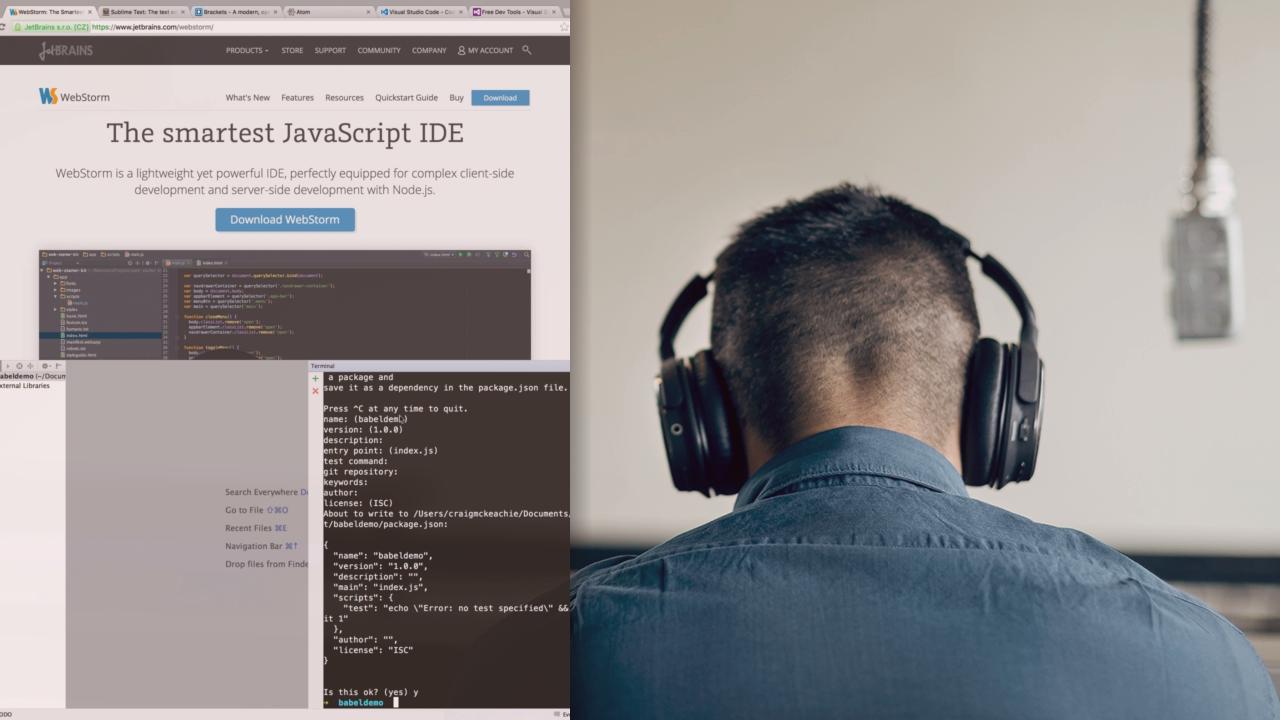This screenshot has height=720, width=1280.
Task: Toggle the bookmark star in the address bar
Action: (x=563, y=27)
